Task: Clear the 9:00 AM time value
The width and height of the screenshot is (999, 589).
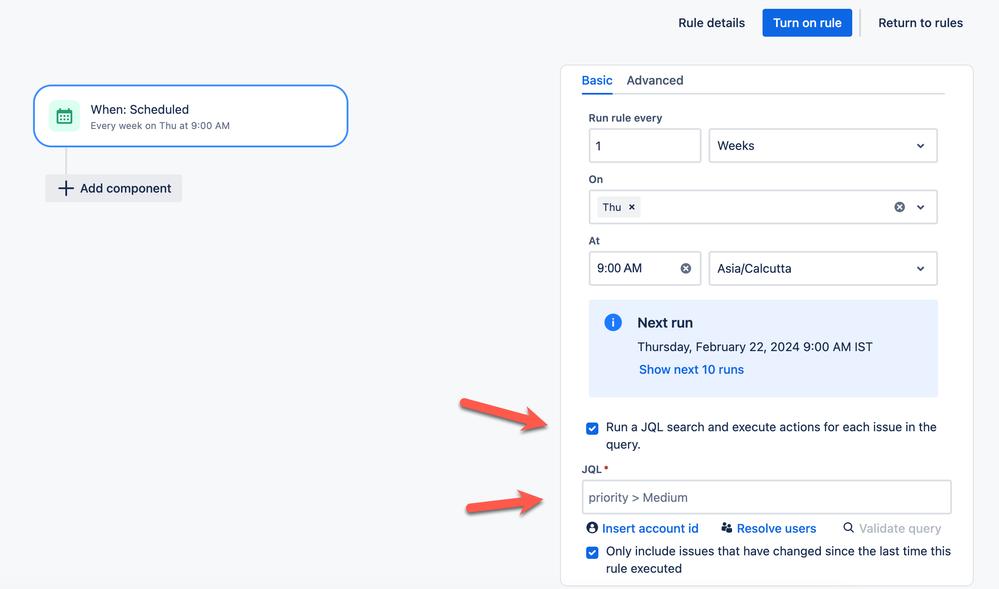Action: coord(686,268)
